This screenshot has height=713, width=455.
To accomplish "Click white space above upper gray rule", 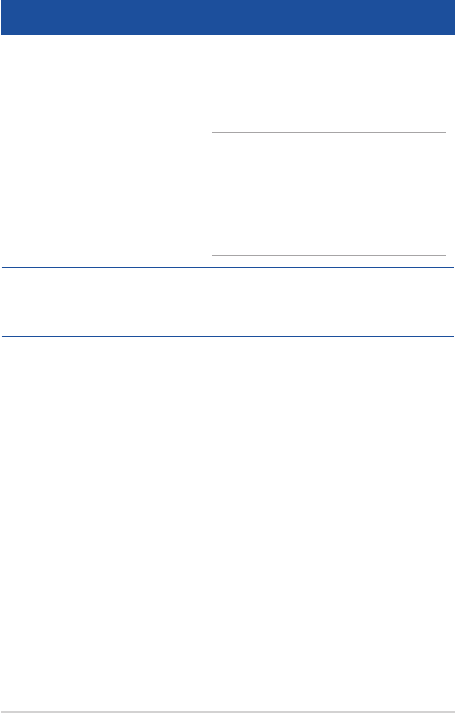I will (329, 84).
